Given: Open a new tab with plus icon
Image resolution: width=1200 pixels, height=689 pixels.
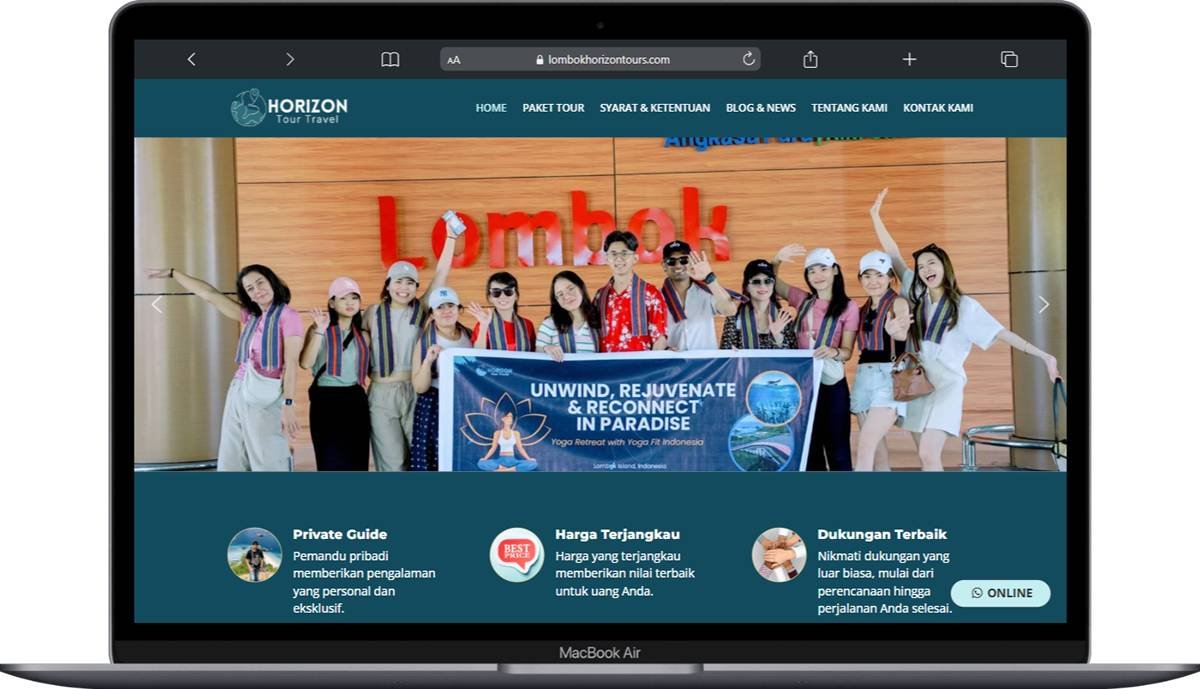Looking at the screenshot, I should click(x=909, y=59).
